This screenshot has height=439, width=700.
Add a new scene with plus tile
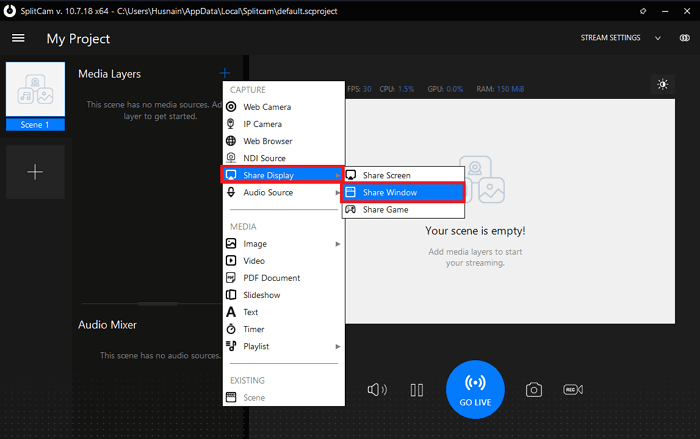tap(35, 172)
